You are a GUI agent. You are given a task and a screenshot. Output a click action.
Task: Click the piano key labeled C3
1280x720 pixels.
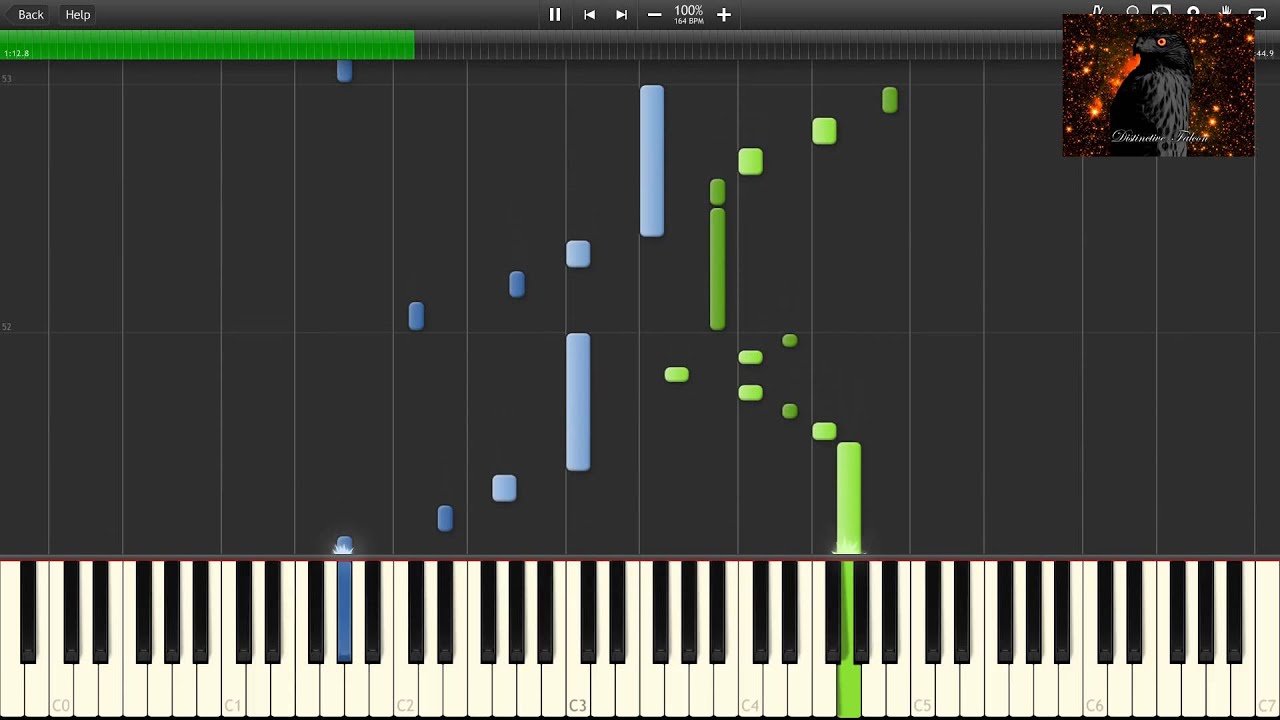coord(578,690)
